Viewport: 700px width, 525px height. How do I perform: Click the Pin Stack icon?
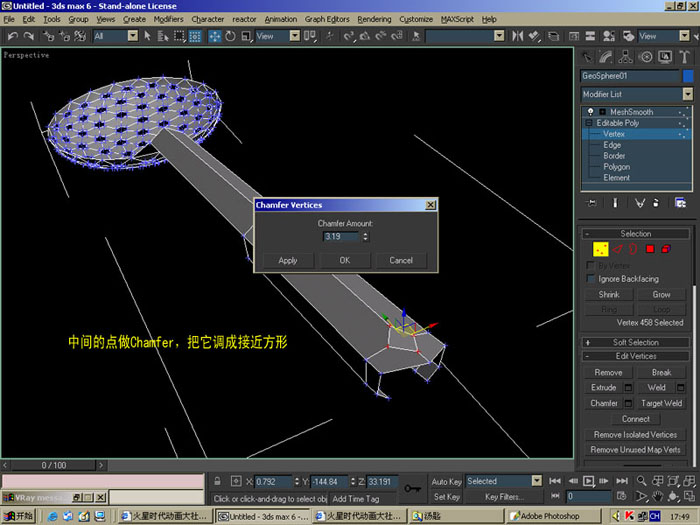[592, 203]
